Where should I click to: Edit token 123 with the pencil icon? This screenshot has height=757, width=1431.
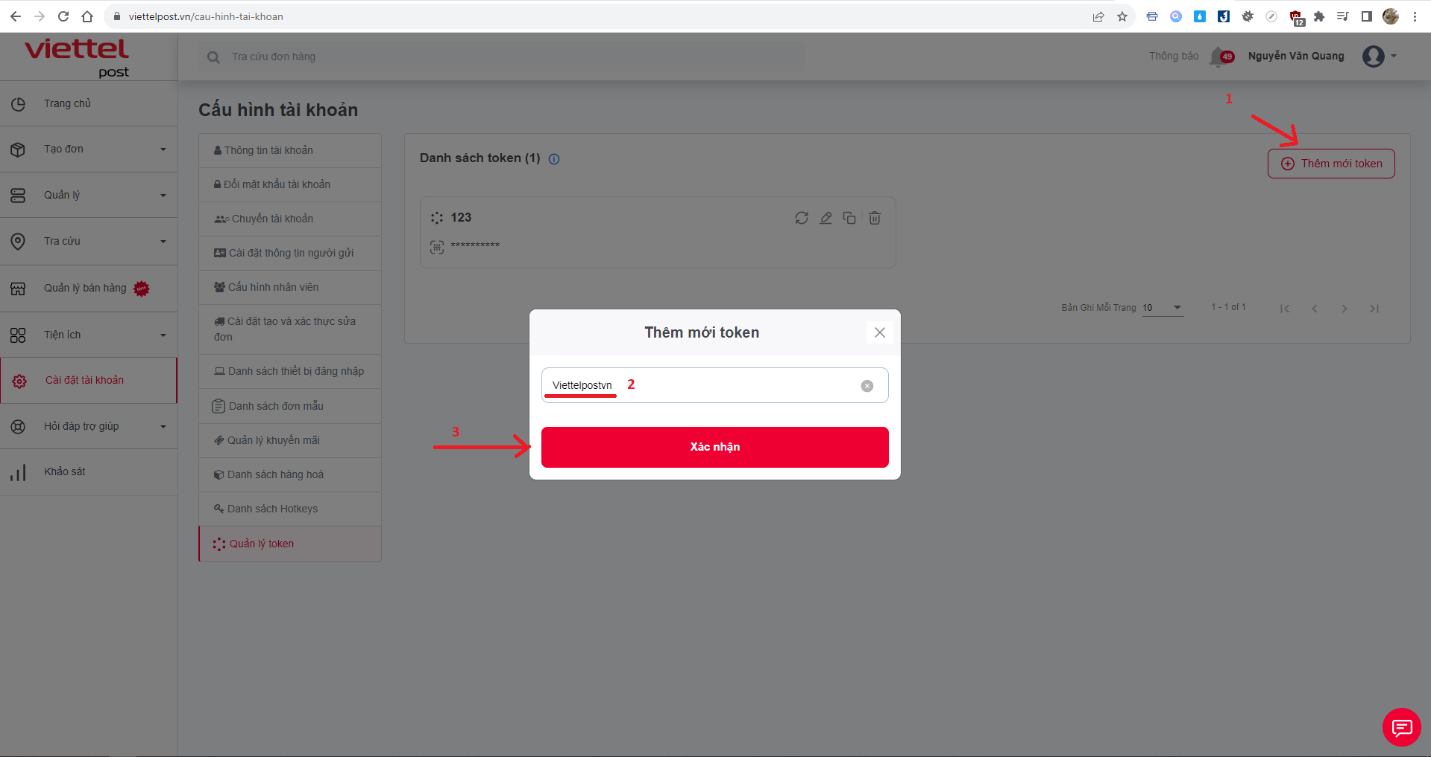pos(825,218)
